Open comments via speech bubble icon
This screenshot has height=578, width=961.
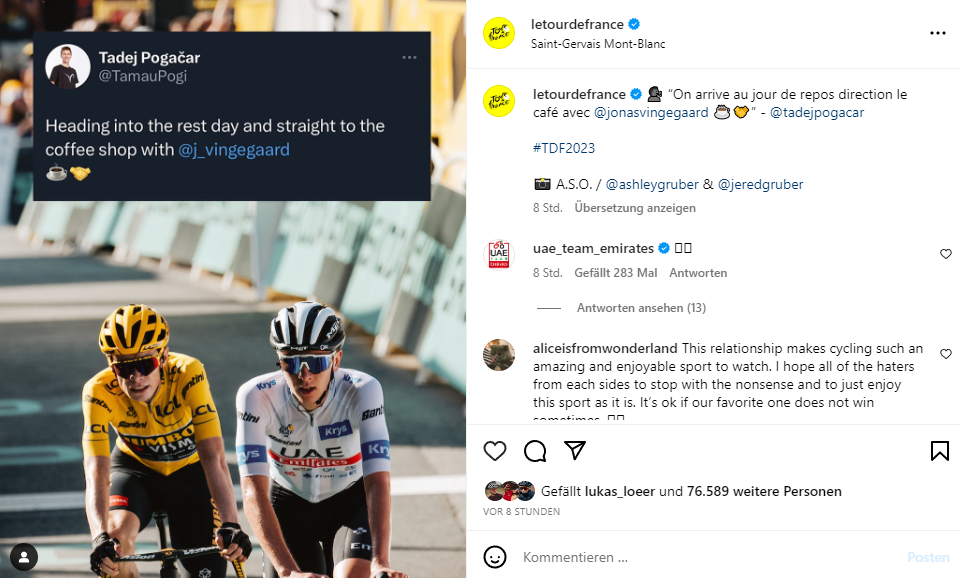535,451
